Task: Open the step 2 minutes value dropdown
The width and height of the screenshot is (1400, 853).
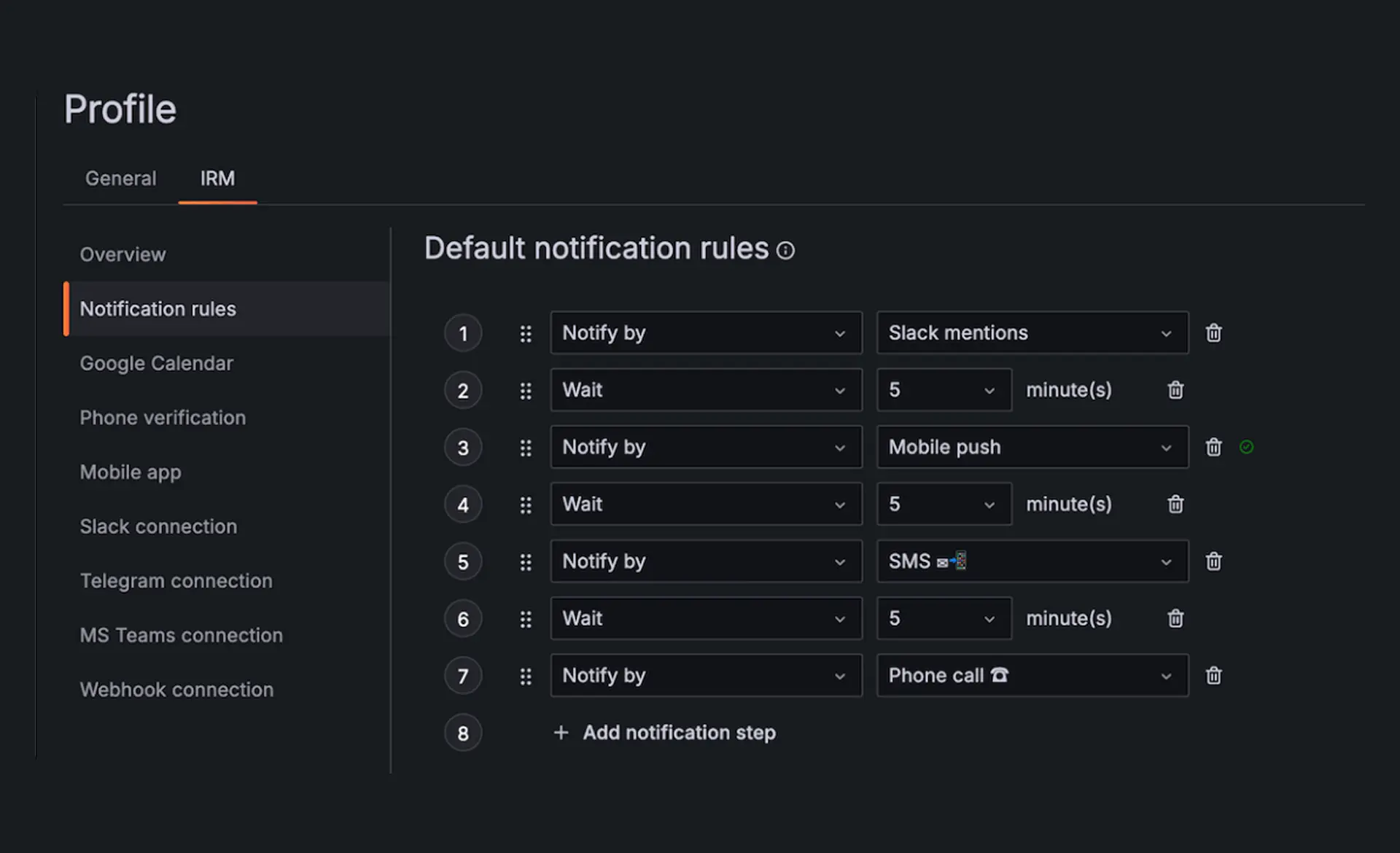Action: coord(944,390)
